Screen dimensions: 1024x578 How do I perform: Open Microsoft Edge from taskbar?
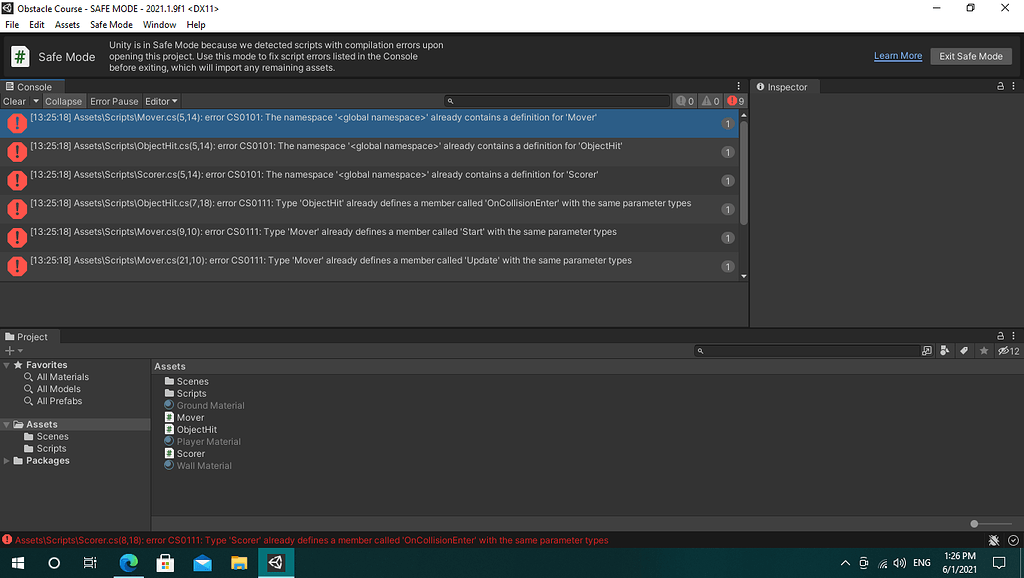click(x=129, y=562)
